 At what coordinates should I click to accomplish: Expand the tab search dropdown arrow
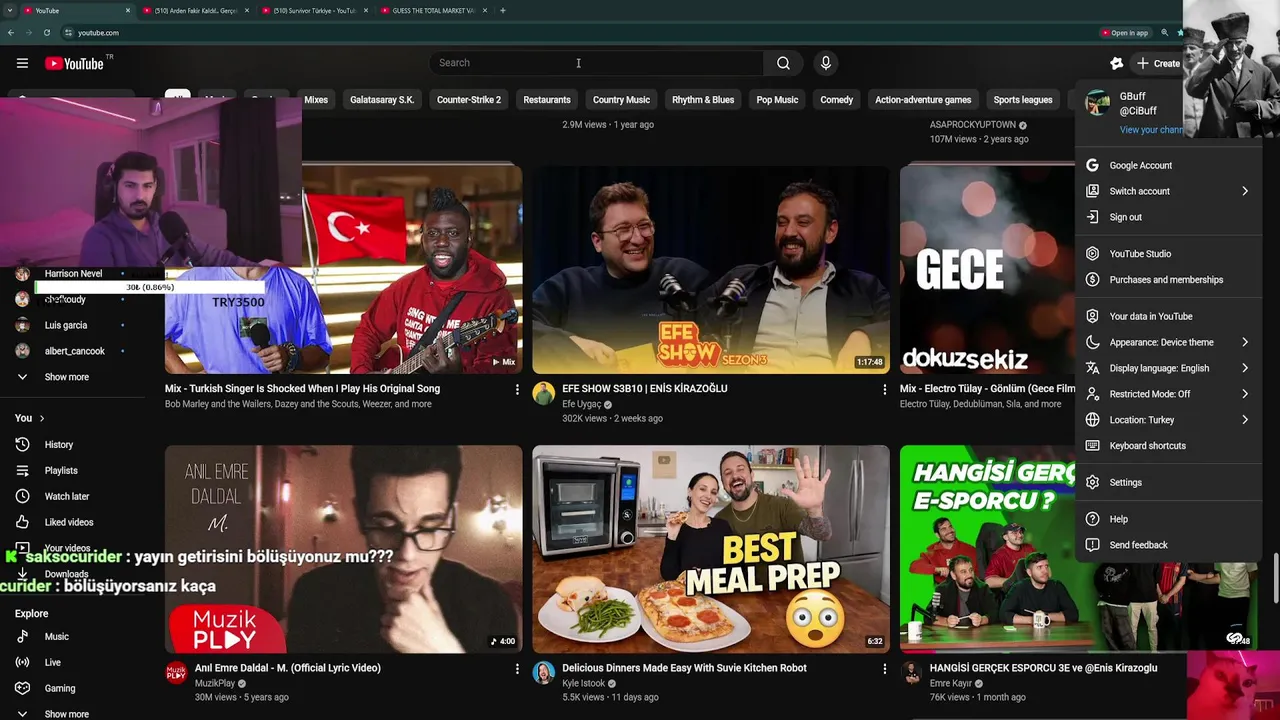10,10
